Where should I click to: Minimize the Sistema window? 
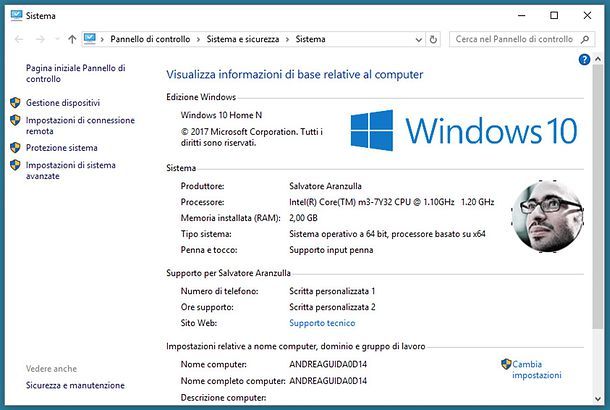point(522,15)
